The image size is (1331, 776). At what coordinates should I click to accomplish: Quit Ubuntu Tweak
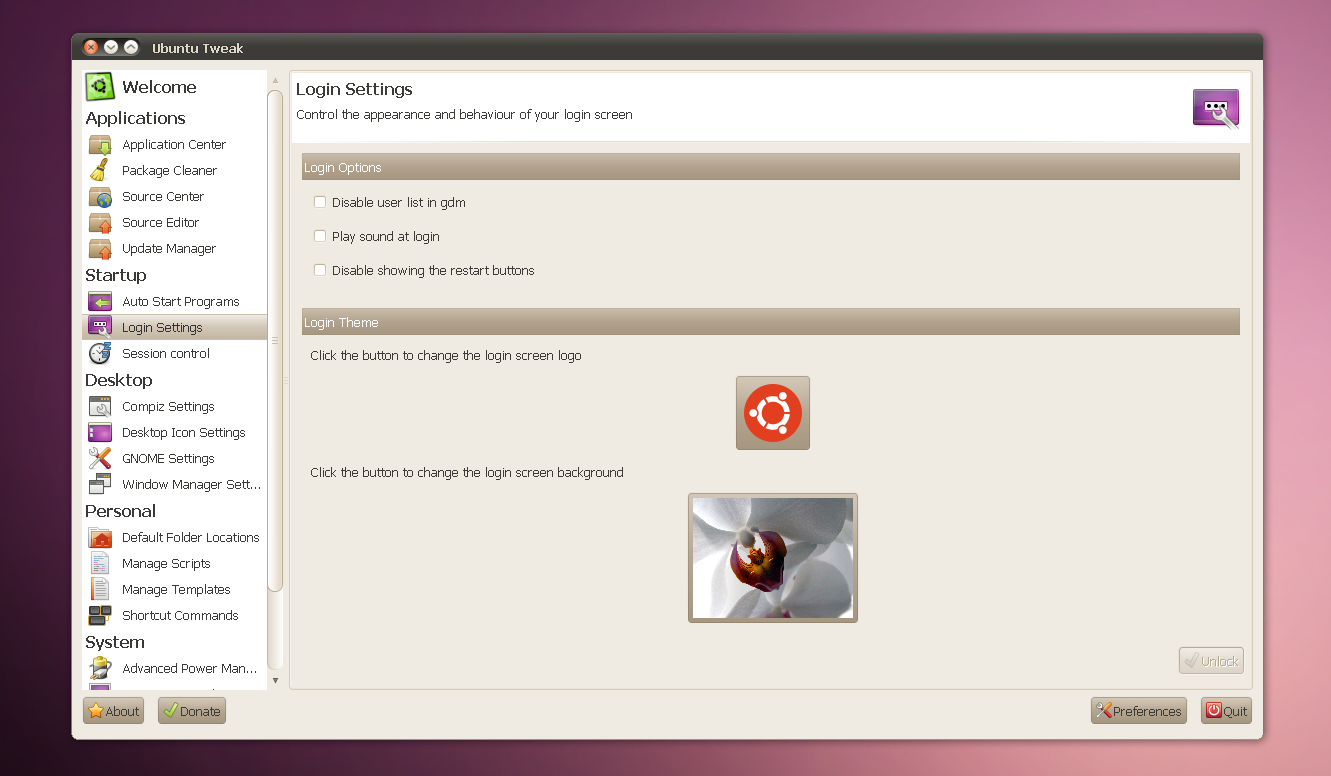1226,711
